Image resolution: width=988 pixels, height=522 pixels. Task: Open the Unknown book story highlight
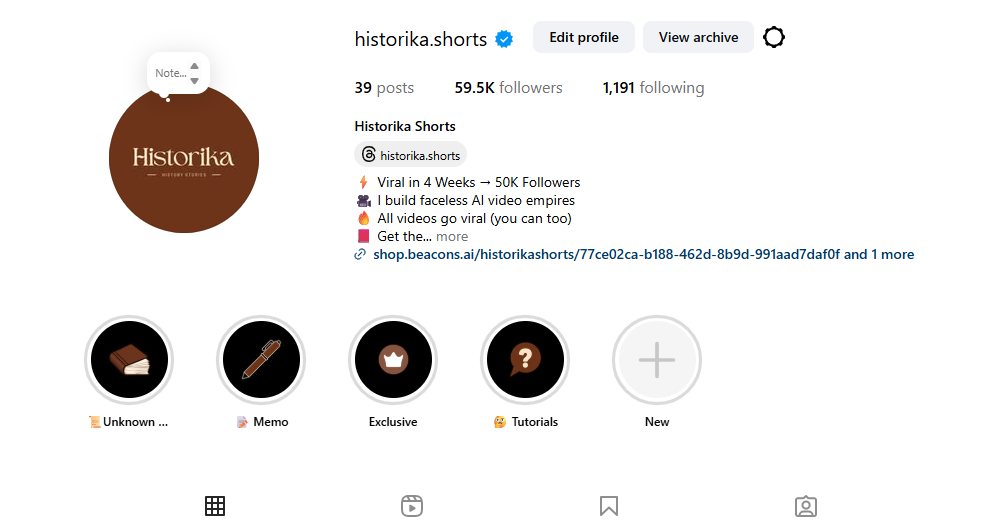tap(129, 360)
